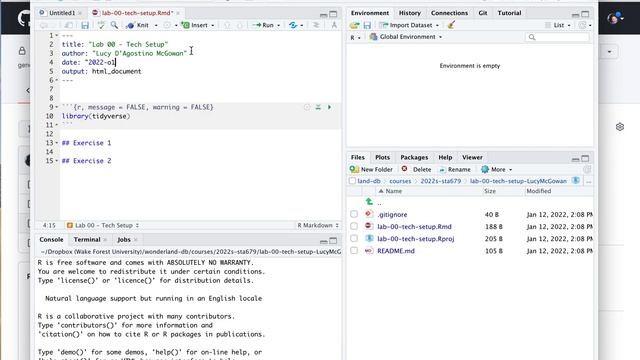Screen dimensions: 640x360
Task: Clear environment objects with broom icon
Action: coord(451,25)
